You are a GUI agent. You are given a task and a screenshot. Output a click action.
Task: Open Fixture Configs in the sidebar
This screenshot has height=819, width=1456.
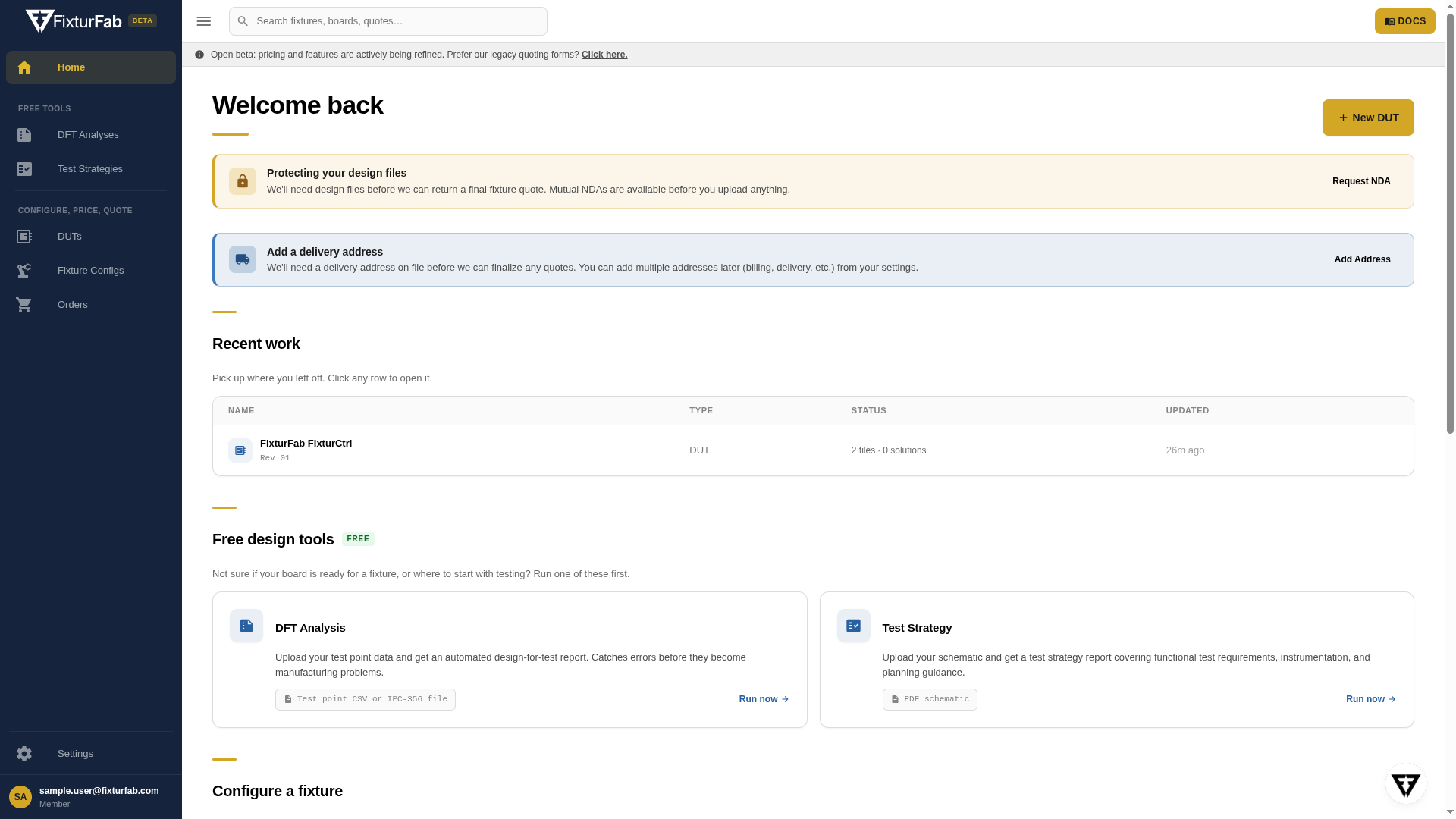pos(91,271)
